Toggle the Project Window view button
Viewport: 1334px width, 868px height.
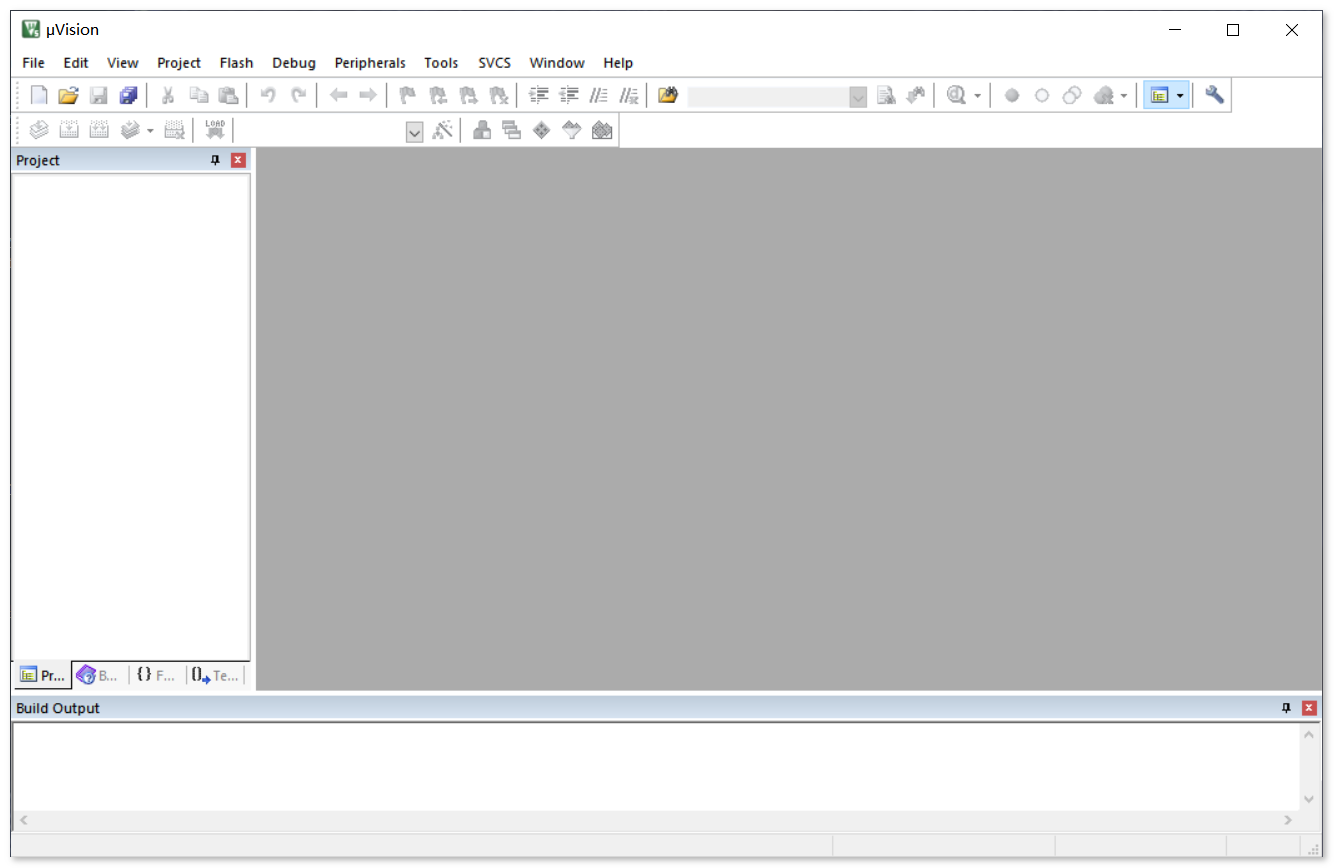tap(1160, 96)
